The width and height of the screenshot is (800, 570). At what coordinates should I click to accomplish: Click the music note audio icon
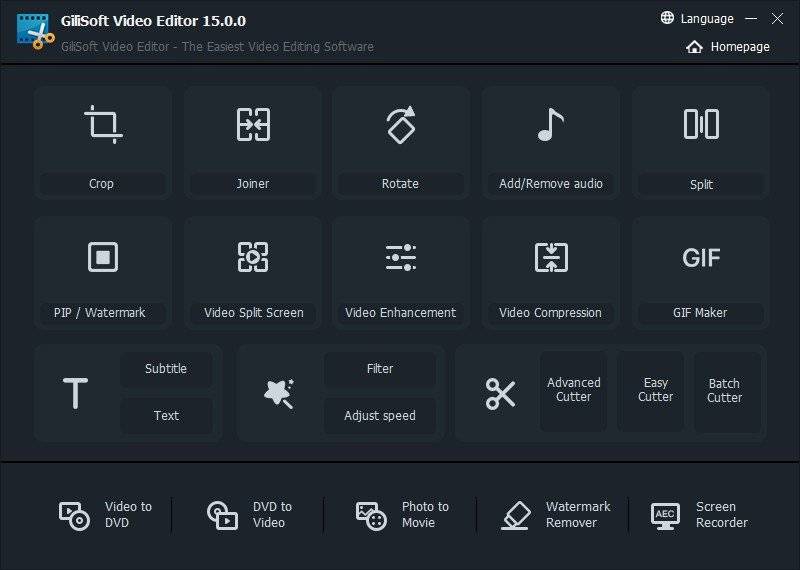551,125
